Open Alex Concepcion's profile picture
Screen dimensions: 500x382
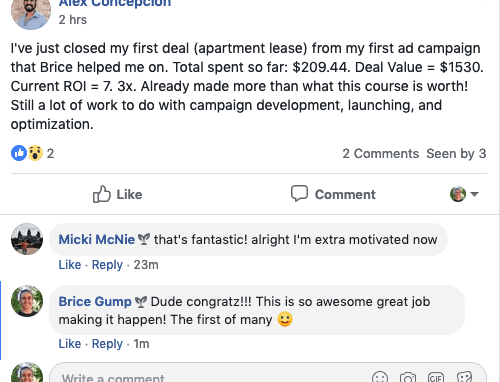31,12
